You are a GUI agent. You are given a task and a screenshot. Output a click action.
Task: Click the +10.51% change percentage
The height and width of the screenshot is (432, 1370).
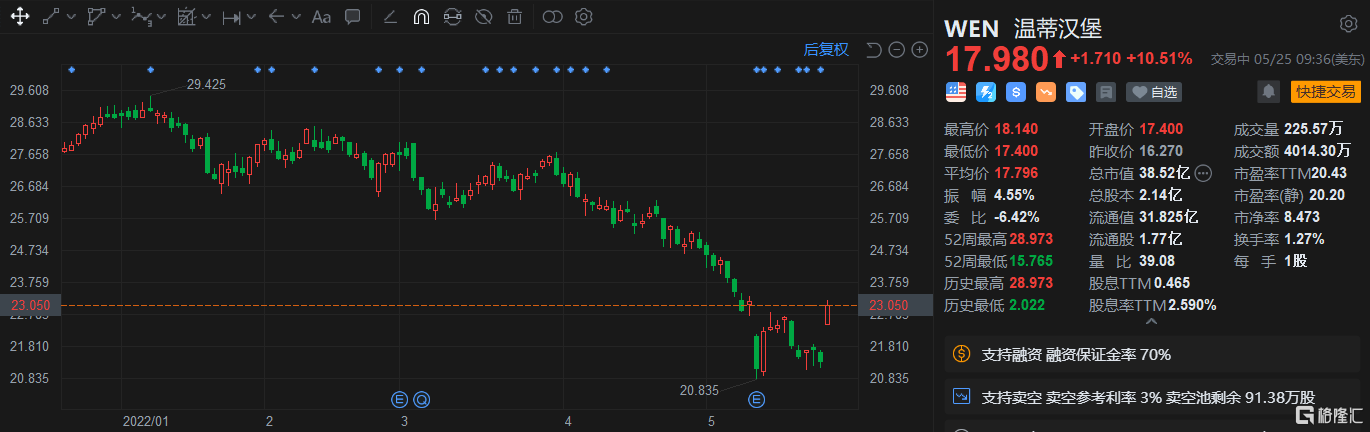[x=1159, y=58]
